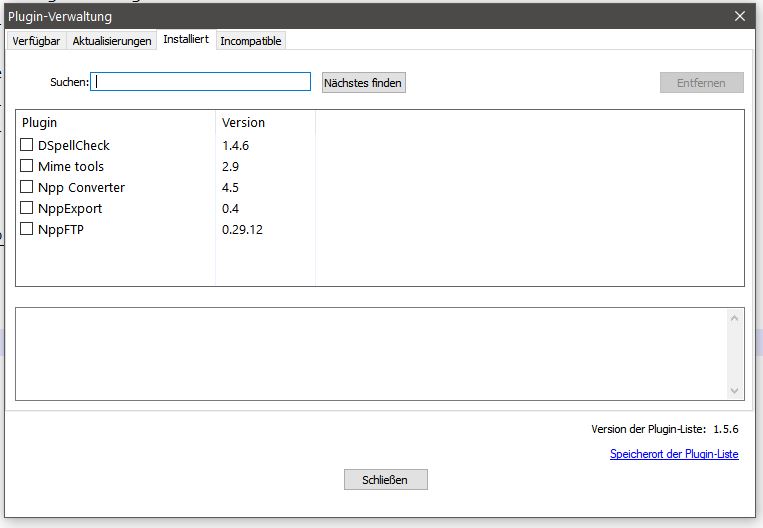This screenshot has width=763, height=528.
Task: Mark the NppFTP checkbox
Action: click(26, 229)
